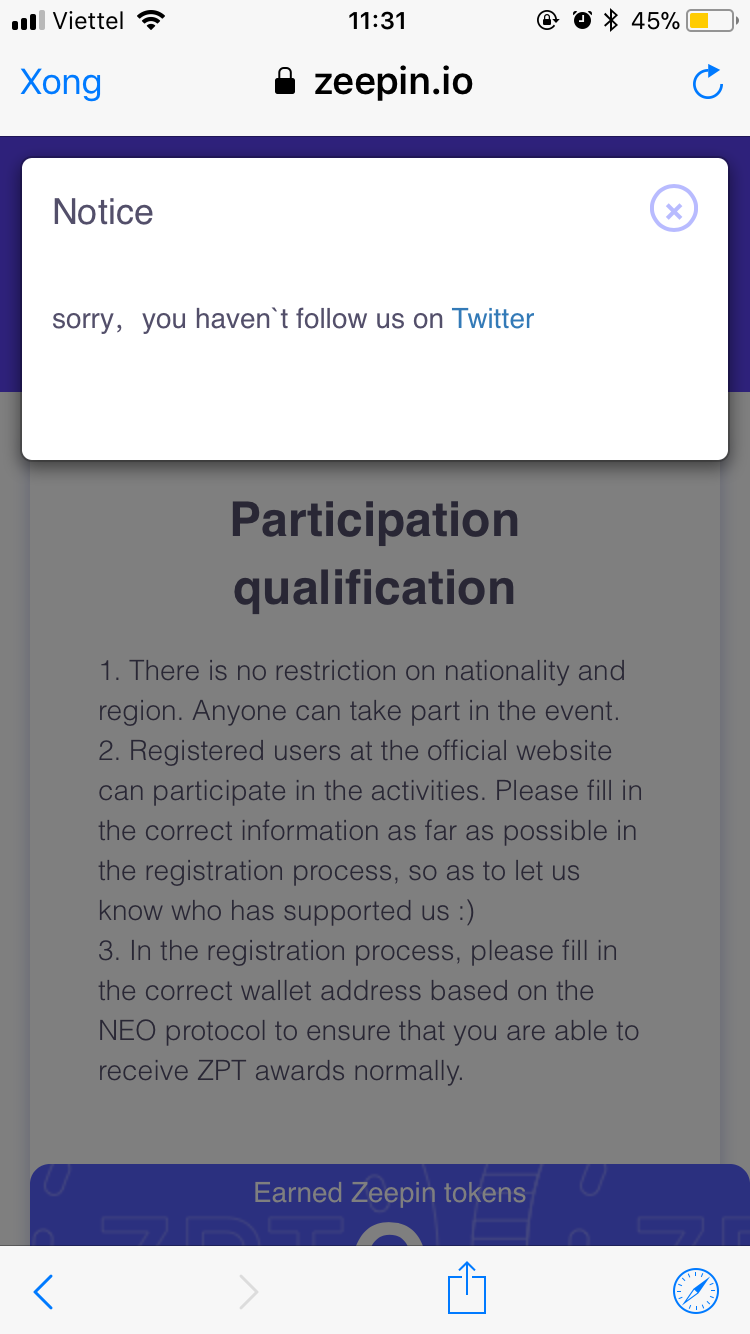Tap the 11:31 clock in status bar
The width and height of the screenshot is (750, 1334).
click(376, 21)
